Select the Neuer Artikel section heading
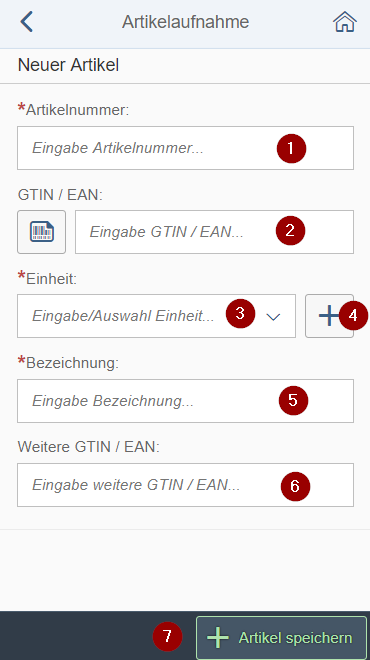The height and width of the screenshot is (660, 370). tap(68, 65)
